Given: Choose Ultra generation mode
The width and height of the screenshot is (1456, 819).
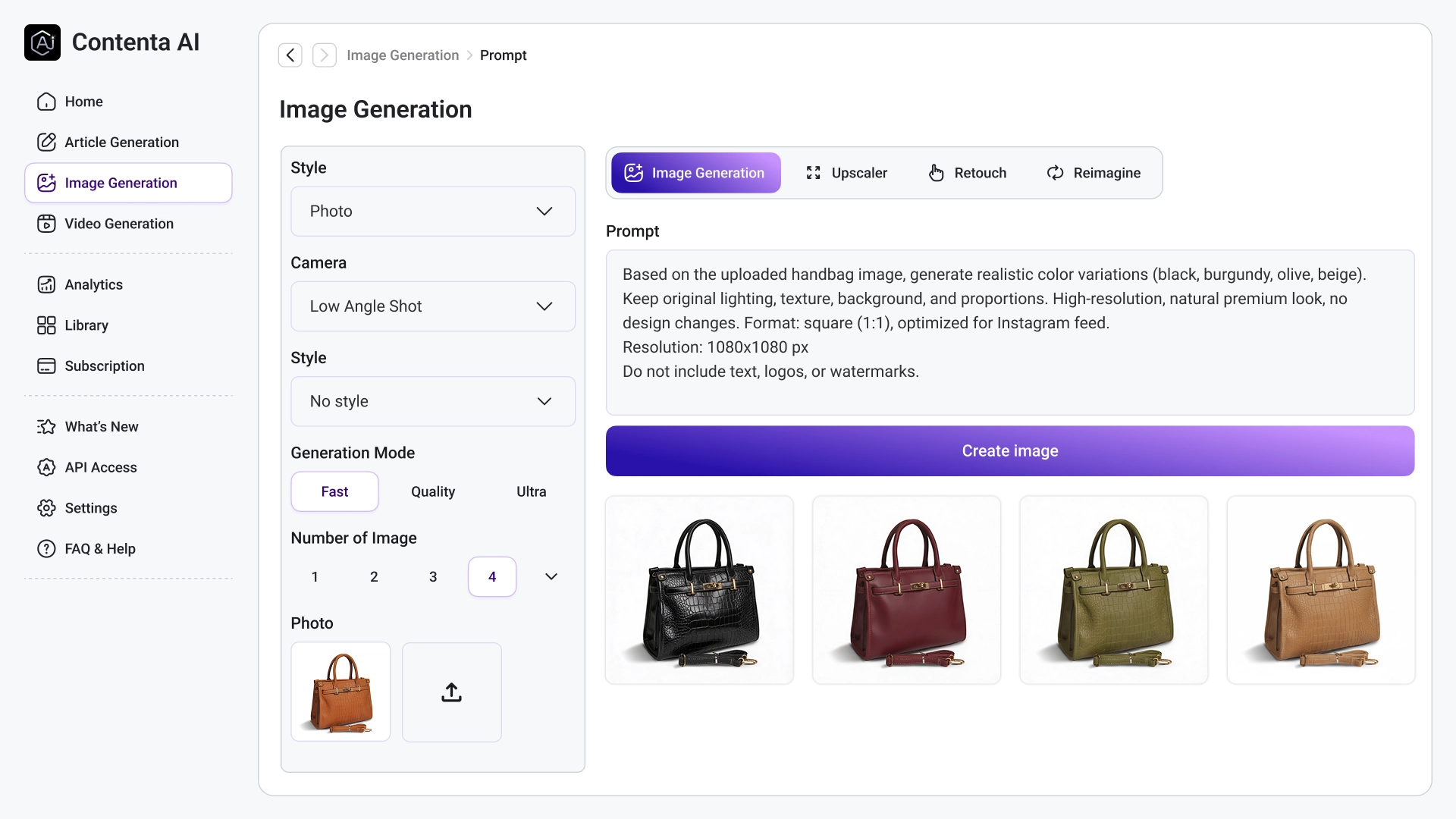Looking at the screenshot, I should tap(531, 491).
